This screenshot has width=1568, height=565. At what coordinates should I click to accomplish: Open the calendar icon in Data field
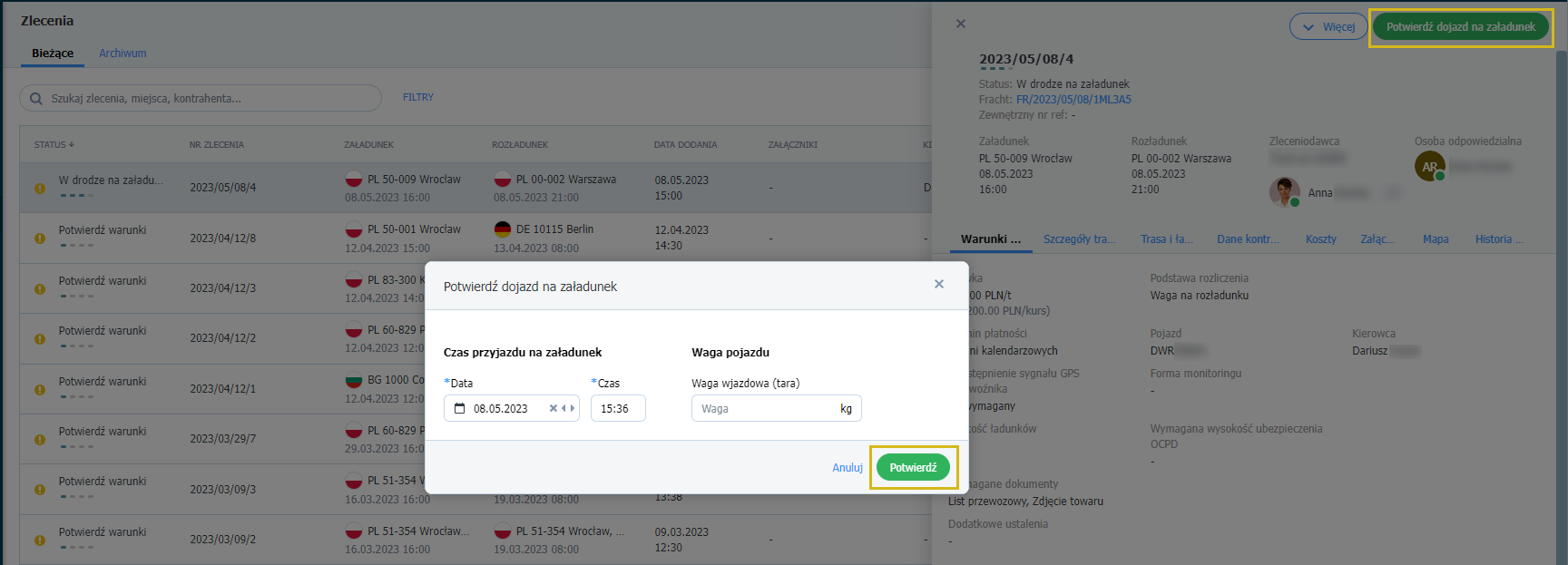(x=459, y=409)
